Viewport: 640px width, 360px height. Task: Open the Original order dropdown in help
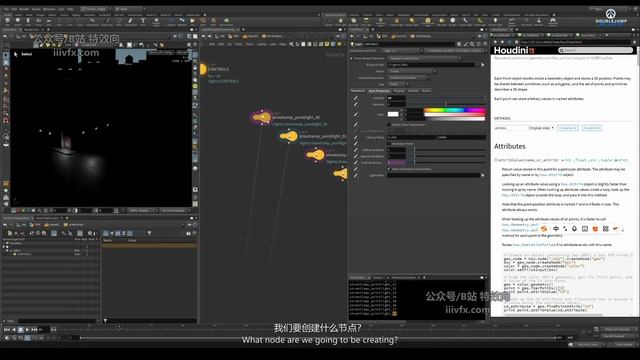pyautogui.click(x=541, y=128)
